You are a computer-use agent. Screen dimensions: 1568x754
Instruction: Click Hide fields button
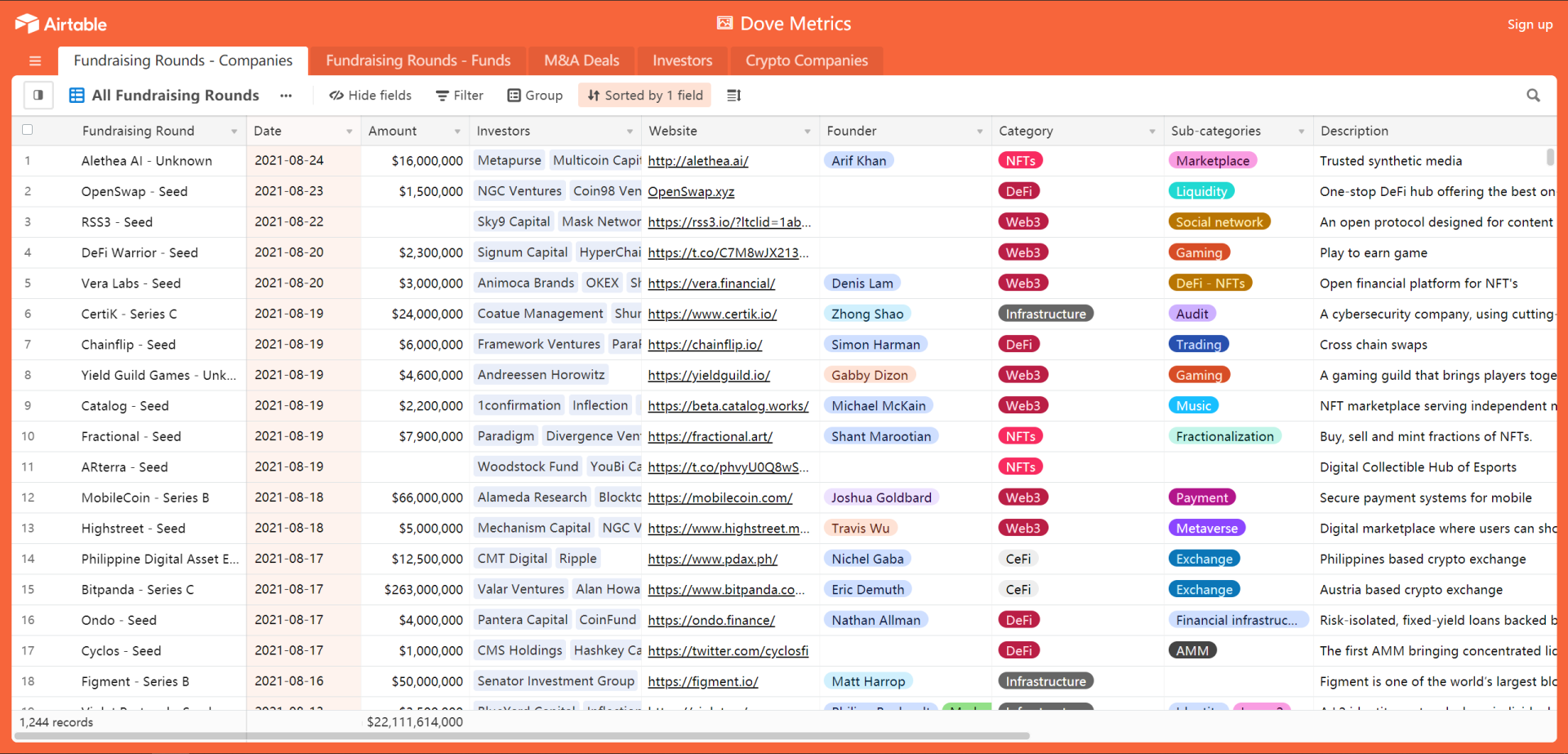point(370,96)
